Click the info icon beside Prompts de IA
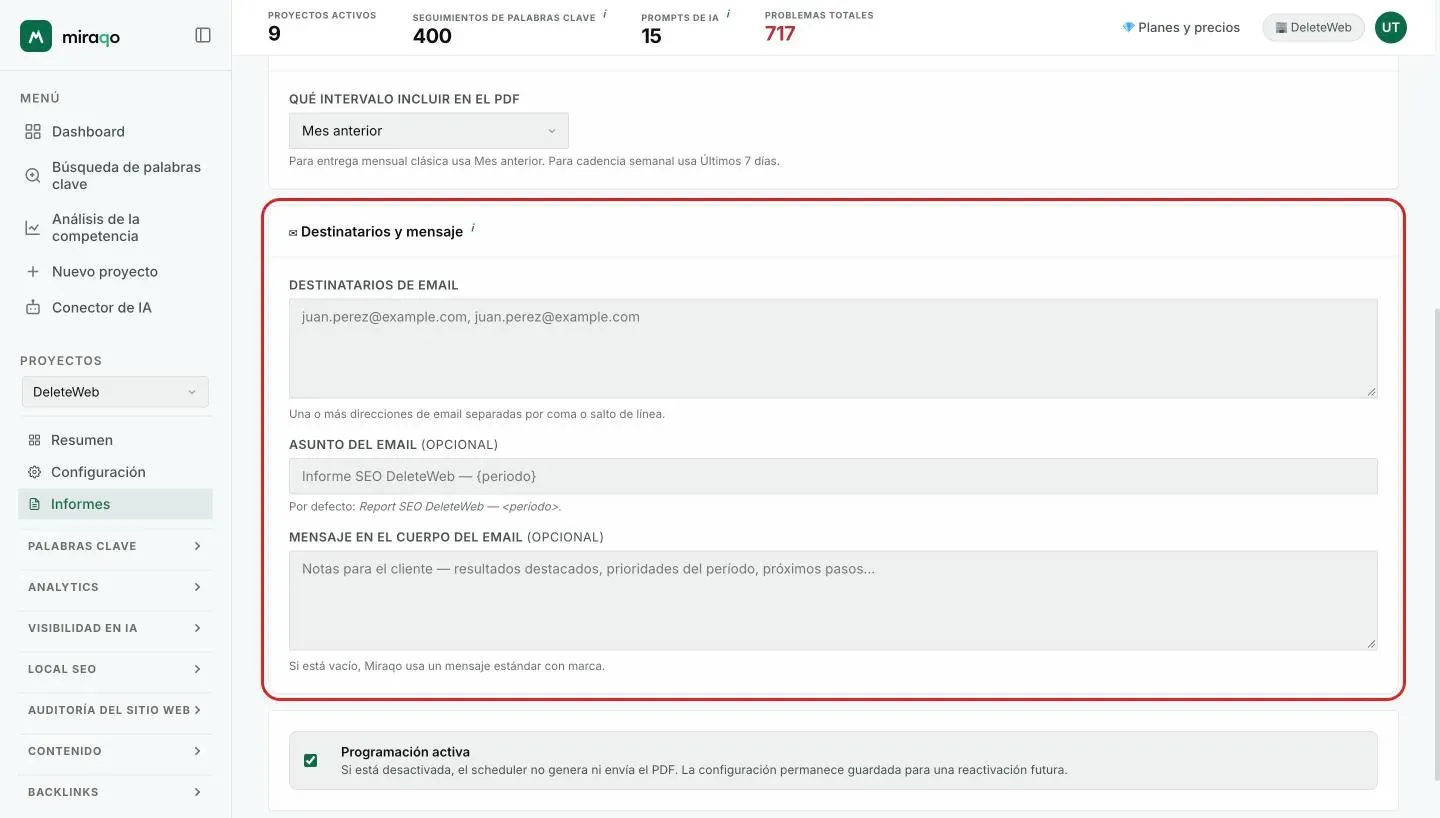This screenshot has height=818, width=1440. (728, 14)
